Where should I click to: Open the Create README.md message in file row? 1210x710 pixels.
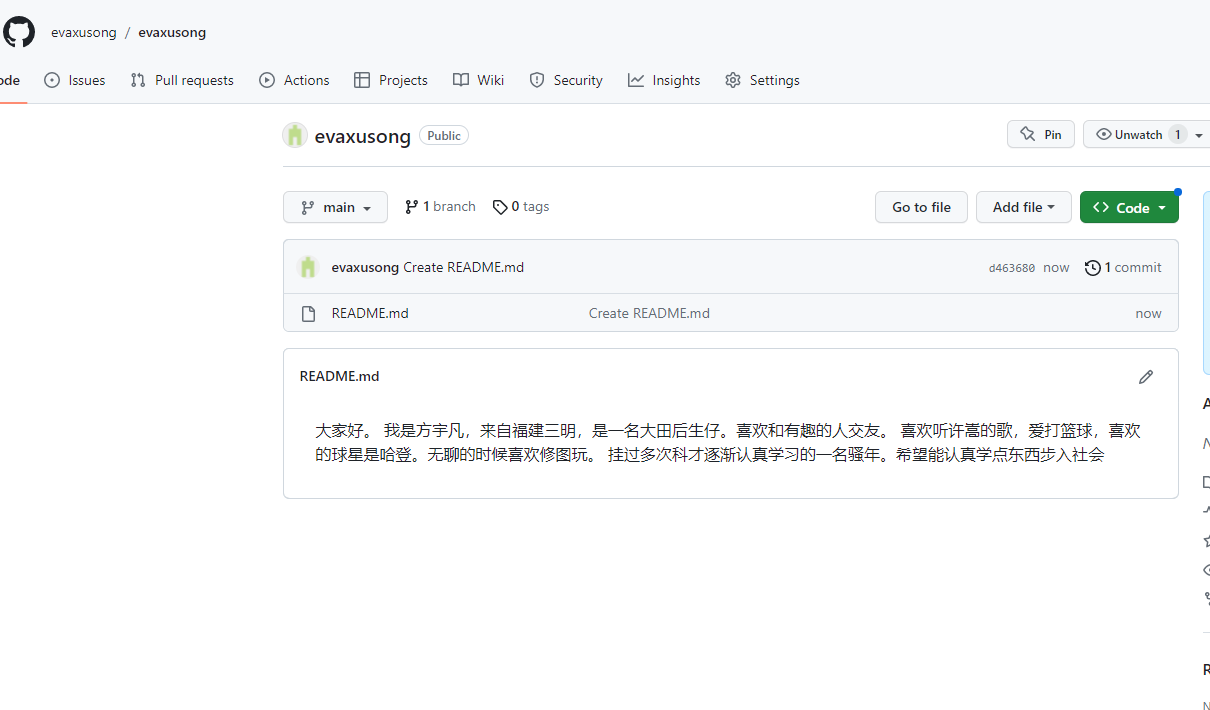pos(649,313)
